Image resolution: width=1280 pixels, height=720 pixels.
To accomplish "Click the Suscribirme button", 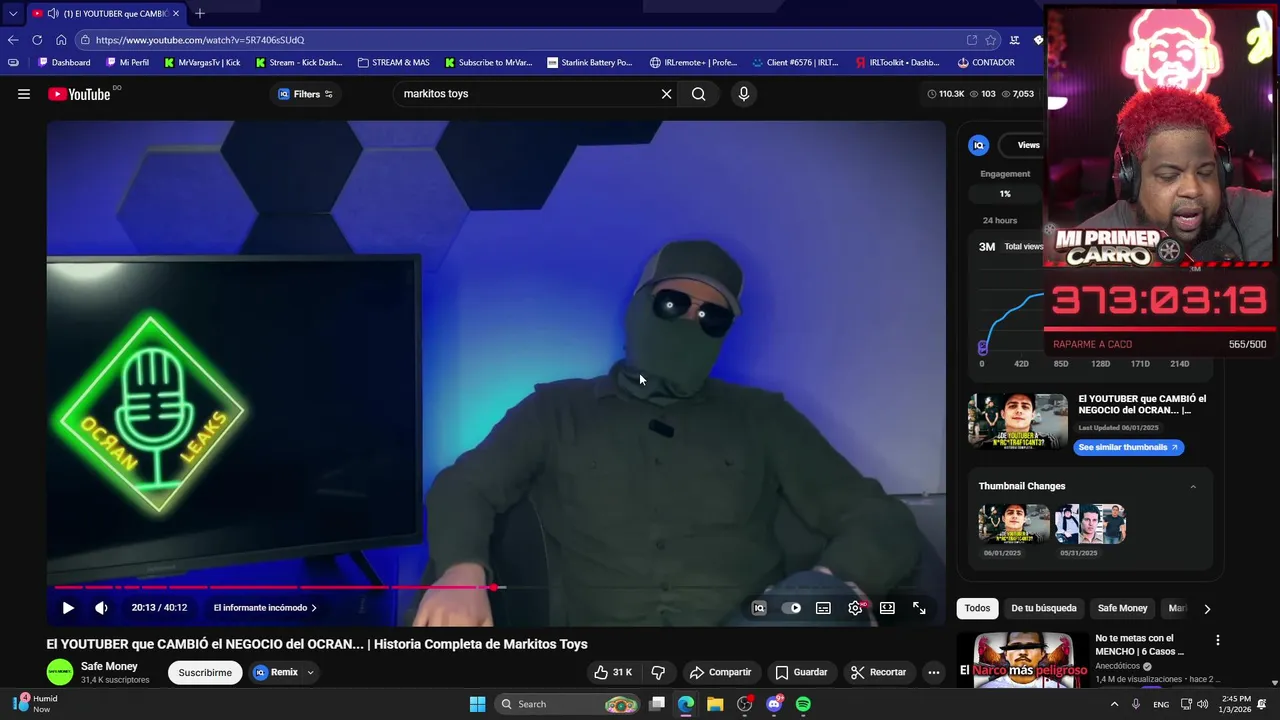I will pos(205,672).
